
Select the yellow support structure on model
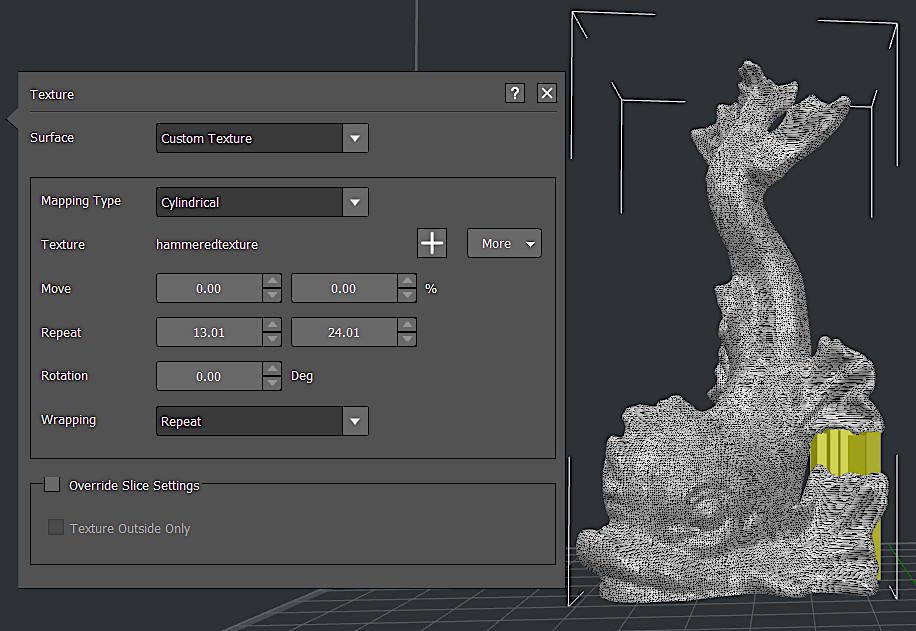pyautogui.click(x=845, y=451)
